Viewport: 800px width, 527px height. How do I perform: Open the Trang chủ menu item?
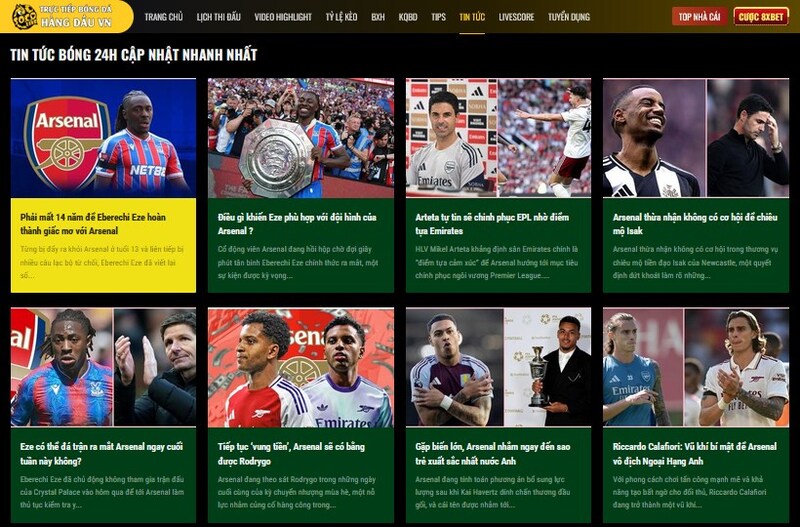(163, 17)
